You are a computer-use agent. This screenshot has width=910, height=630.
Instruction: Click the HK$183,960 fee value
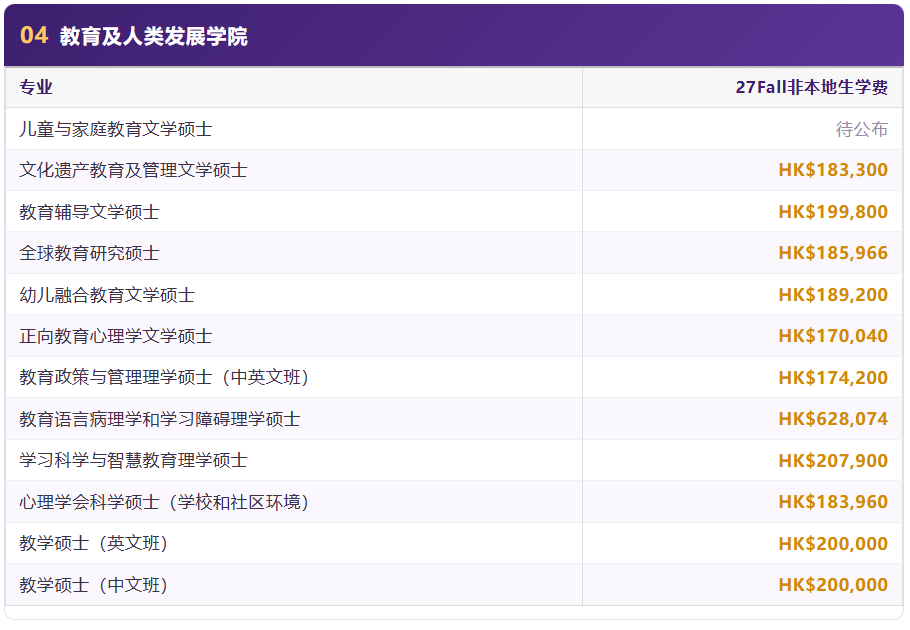[833, 502]
